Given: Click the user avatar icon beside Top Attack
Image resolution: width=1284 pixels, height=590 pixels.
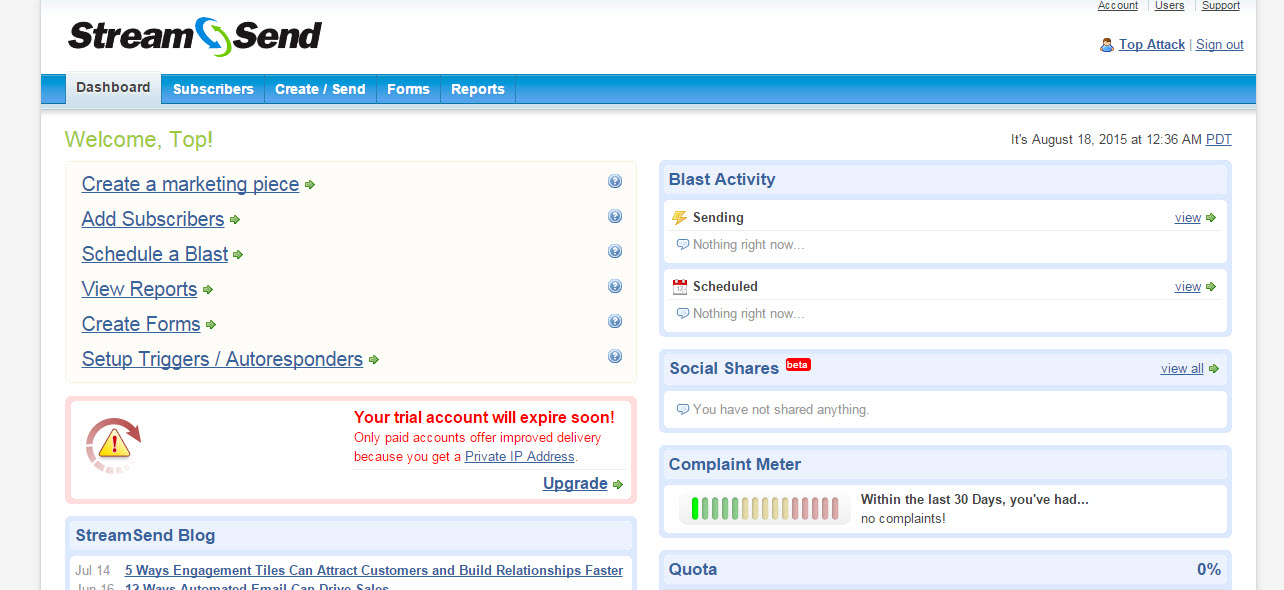Looking at the screenshot, I should click(x=1107, y=45).
